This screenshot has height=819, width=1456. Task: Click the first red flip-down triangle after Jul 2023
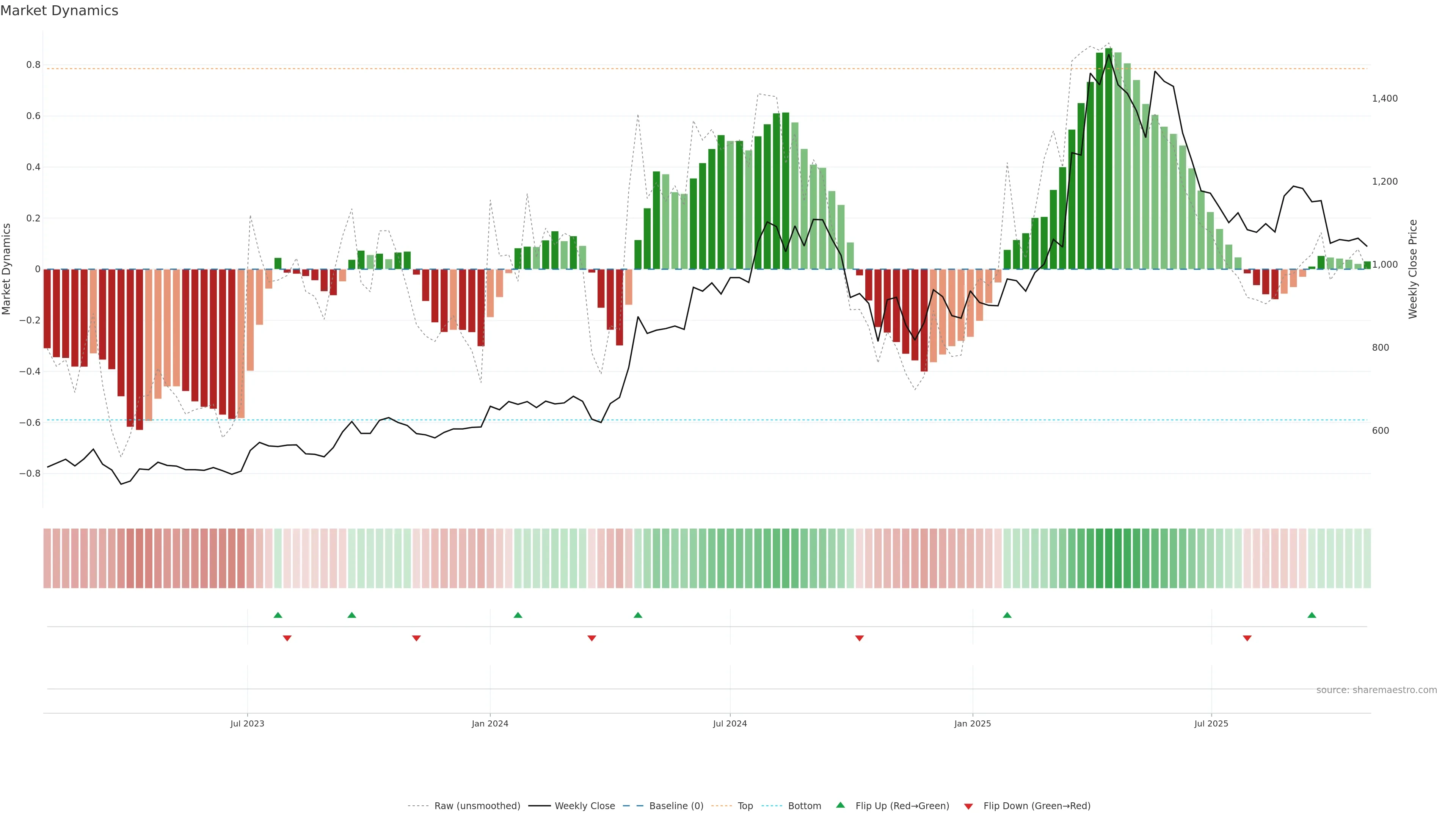pos(287,638)
